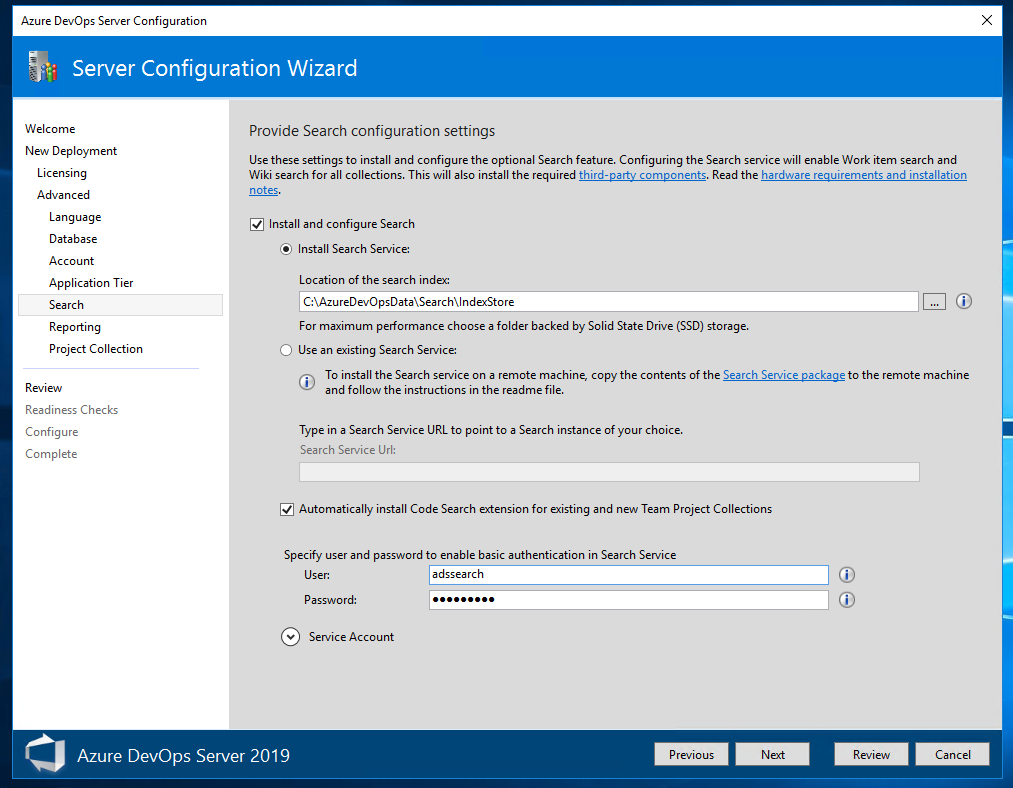Click the info icon beside search index location
Viewport: 1013px width, 788px height.
point(963,302)
